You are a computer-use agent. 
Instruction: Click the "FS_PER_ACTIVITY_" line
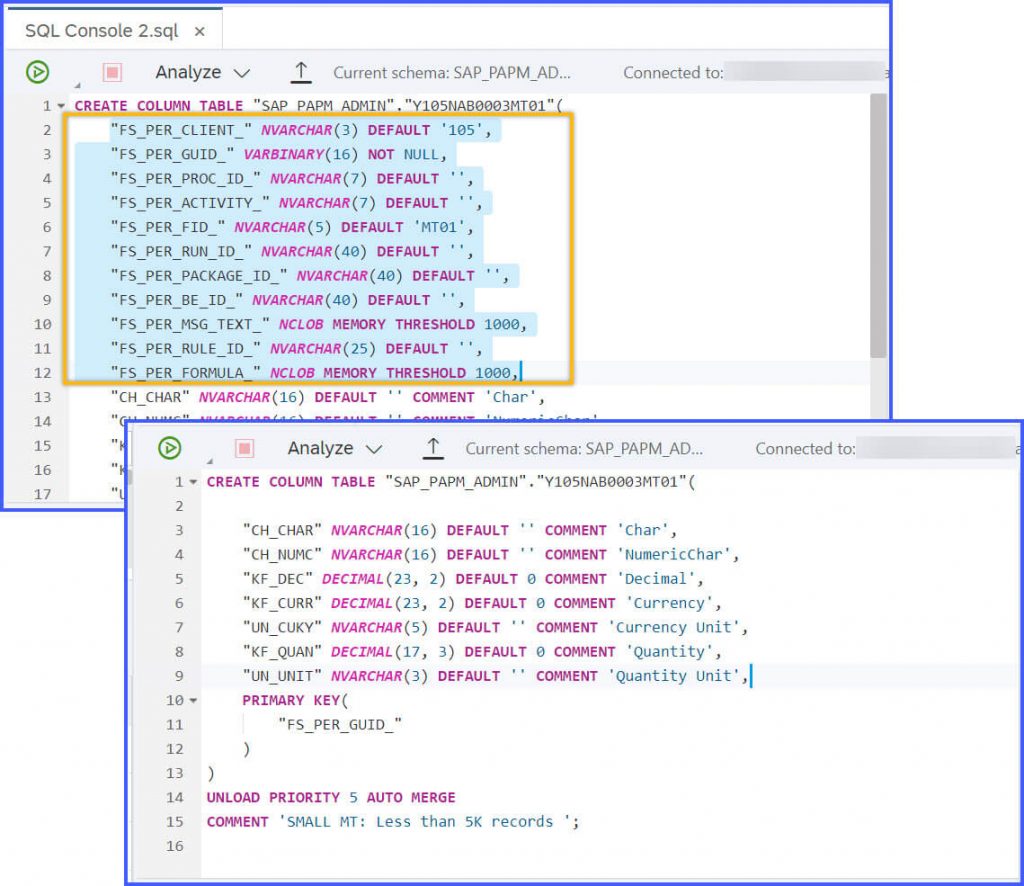click(296, 202)
